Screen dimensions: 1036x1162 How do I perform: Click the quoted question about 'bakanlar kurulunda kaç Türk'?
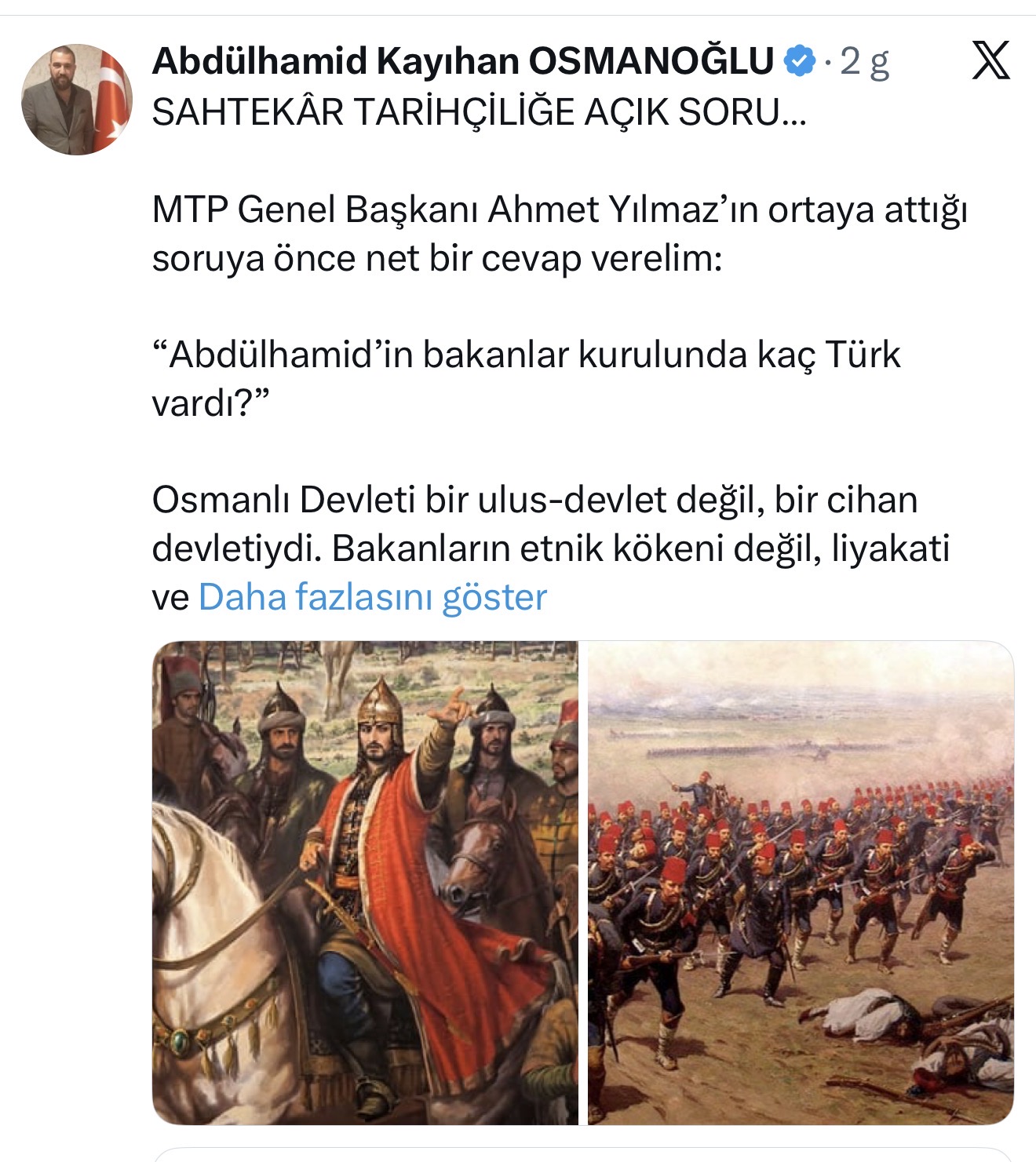[526, 355]
